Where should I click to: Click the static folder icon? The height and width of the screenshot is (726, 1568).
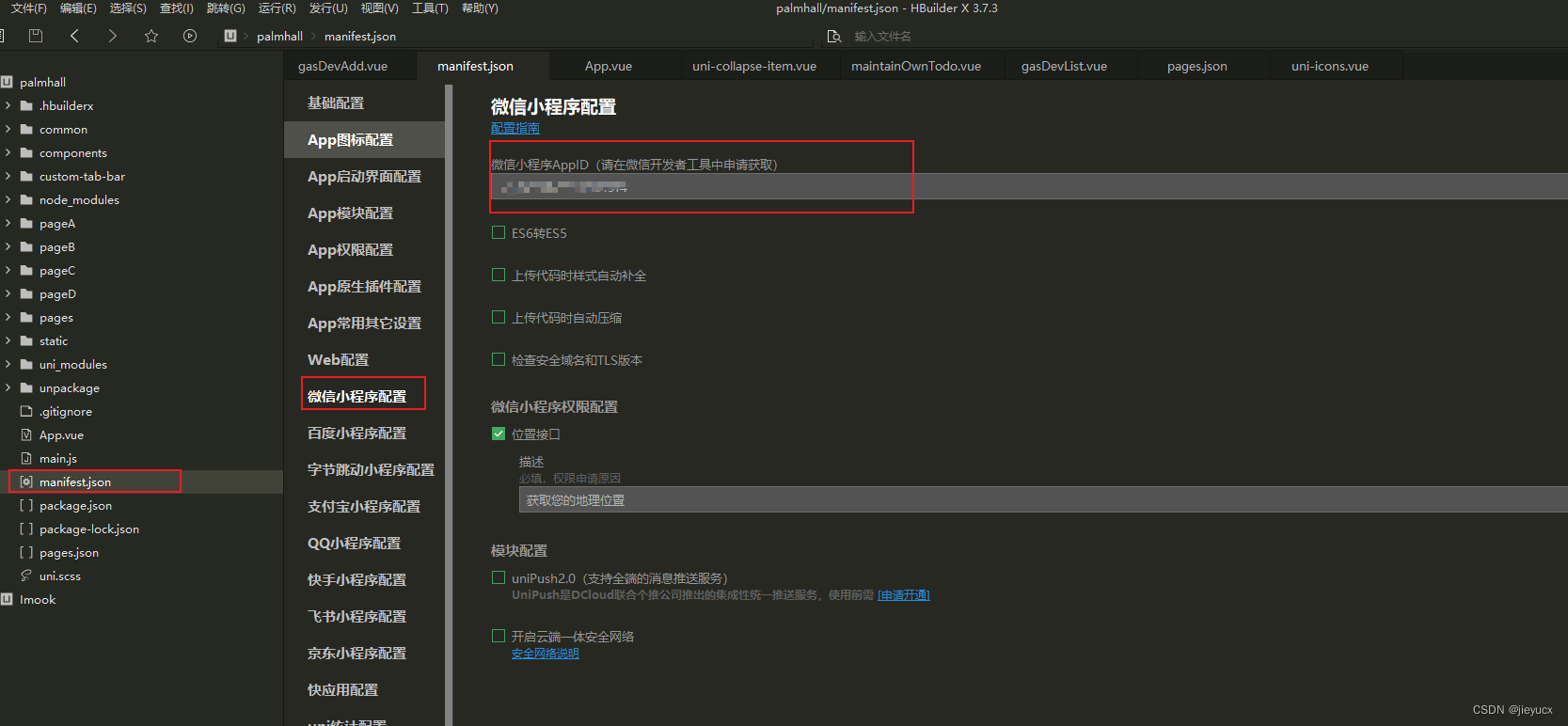pyautogui.click(x=26, y=340)
